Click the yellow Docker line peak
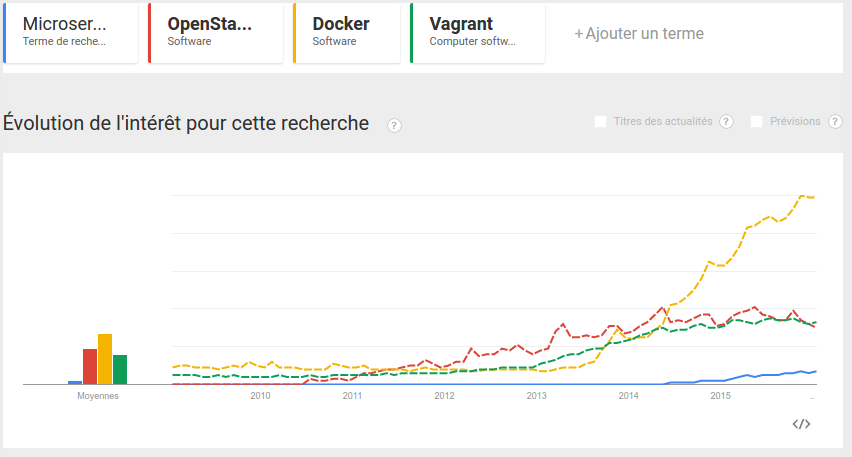The height and width of the screenshot is (457, 852). point(803,196)
